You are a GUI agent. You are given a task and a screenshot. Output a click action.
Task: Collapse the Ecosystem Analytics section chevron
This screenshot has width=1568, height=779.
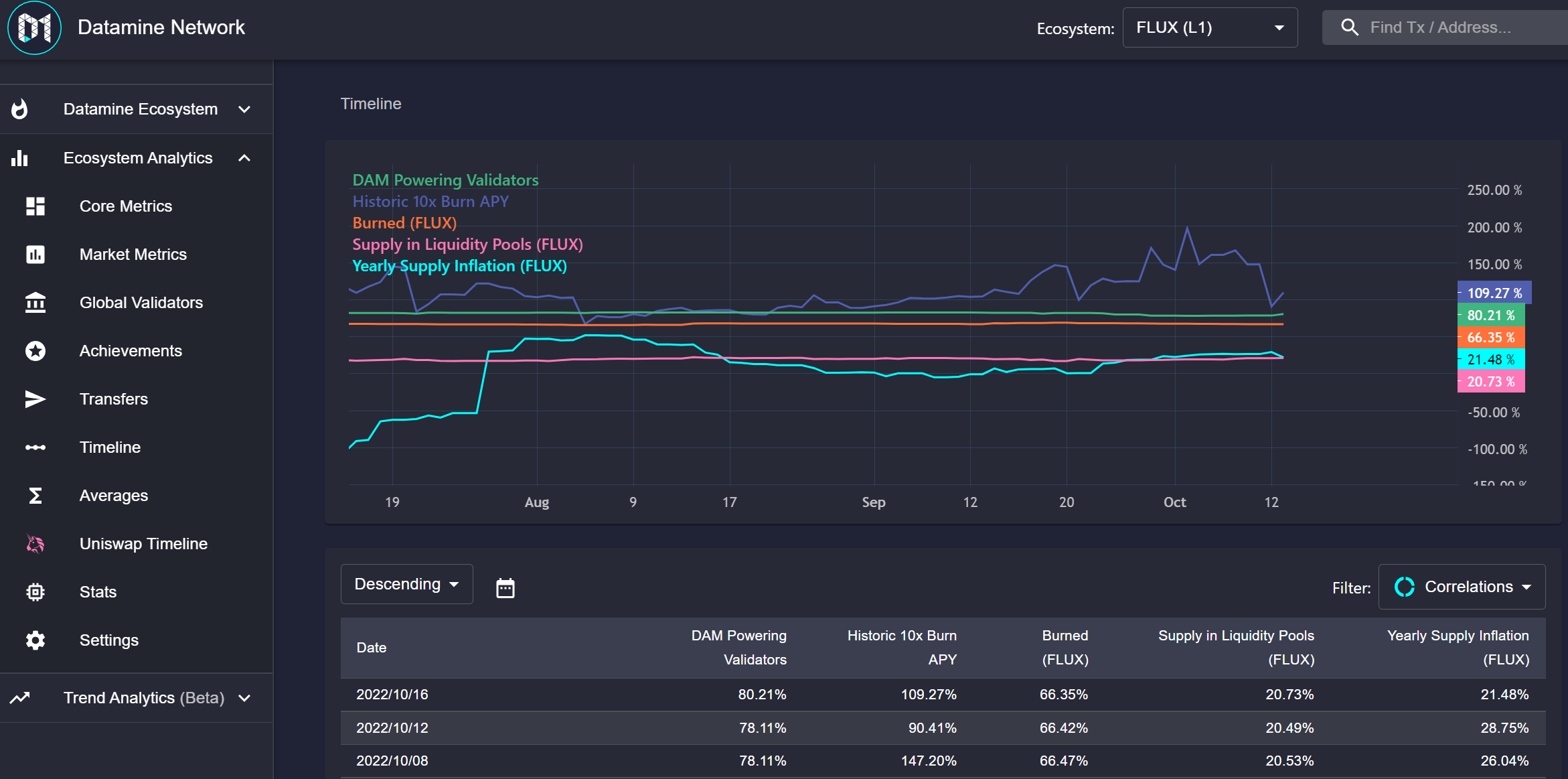[x=244, y=158]
